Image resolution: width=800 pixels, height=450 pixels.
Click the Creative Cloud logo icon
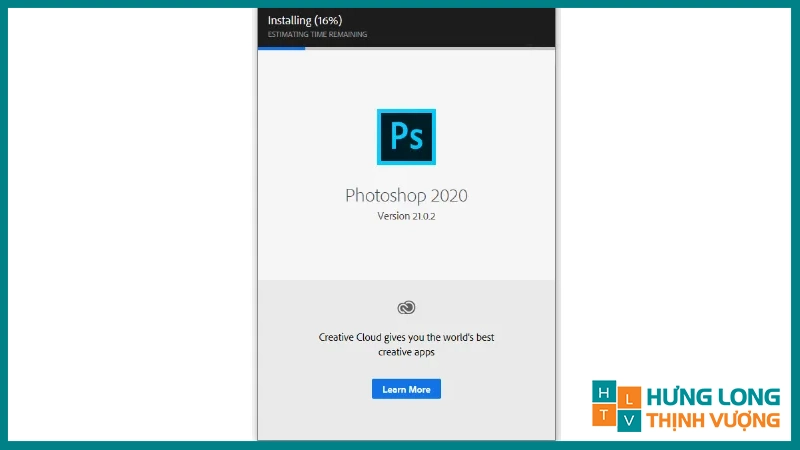[x=406, y=308]
